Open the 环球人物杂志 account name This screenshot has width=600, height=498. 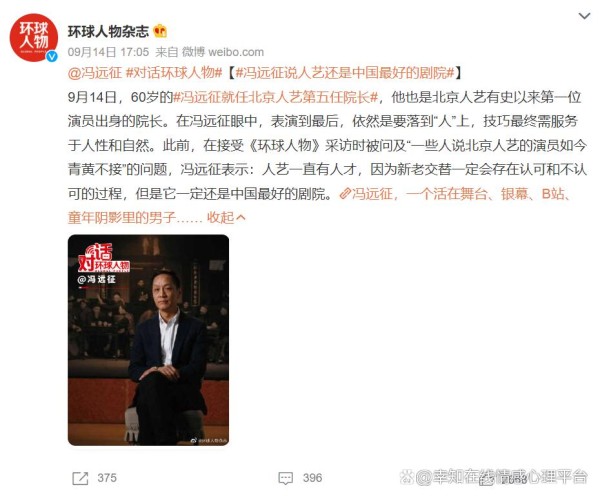pyautogui.click(x=108, y=31)
